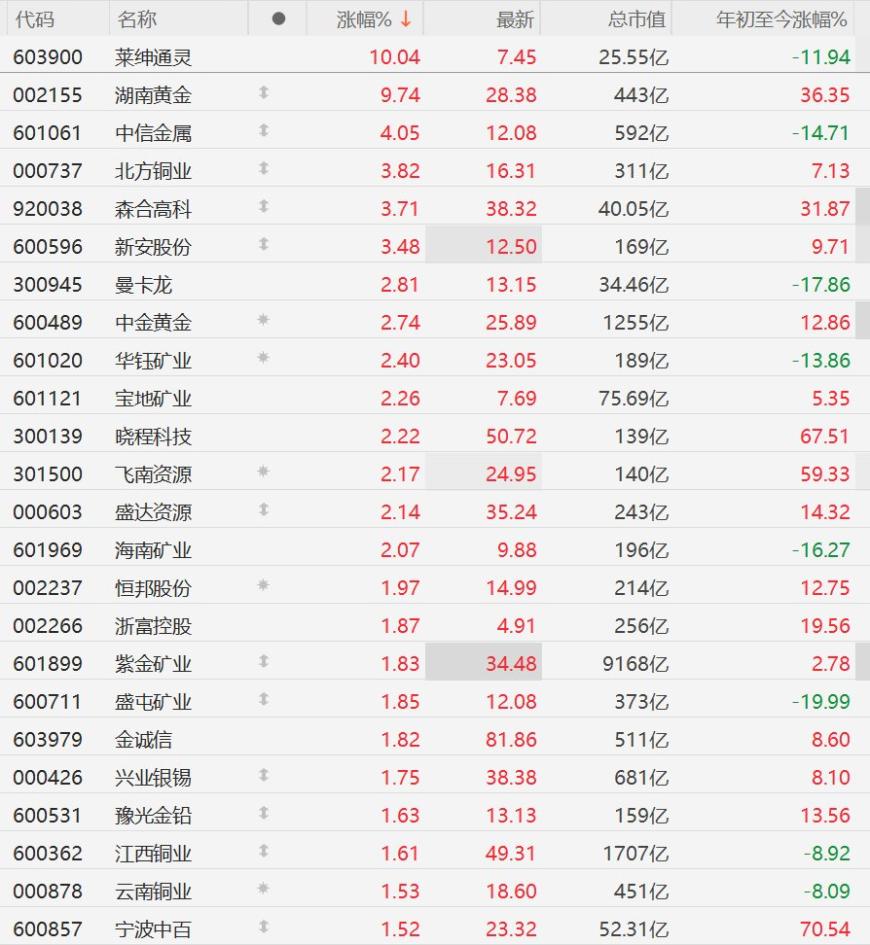Select stock name 曼卡龙
This screenshot has width=870, height=945.
point(143,285)
